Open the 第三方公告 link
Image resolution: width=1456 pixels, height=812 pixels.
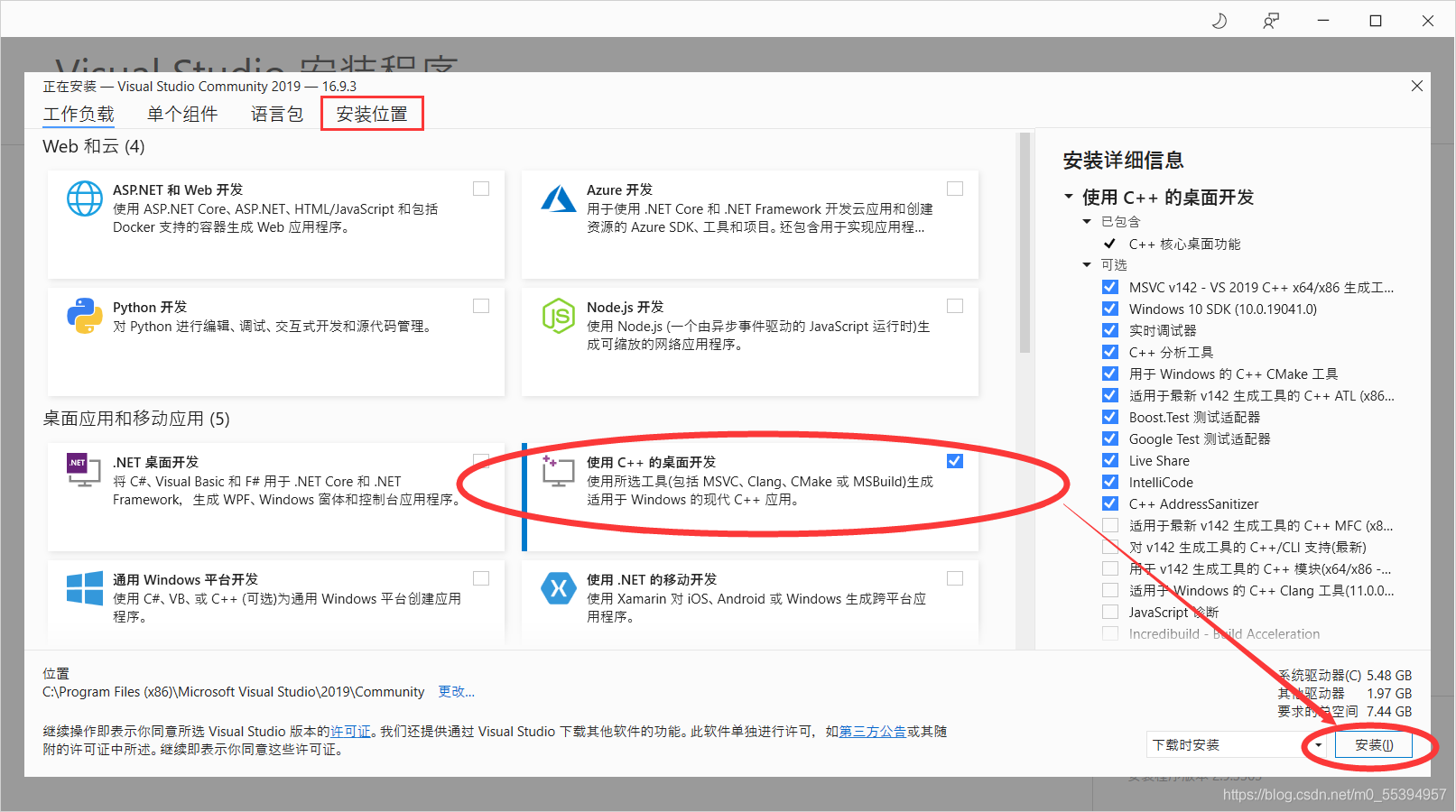873,732
